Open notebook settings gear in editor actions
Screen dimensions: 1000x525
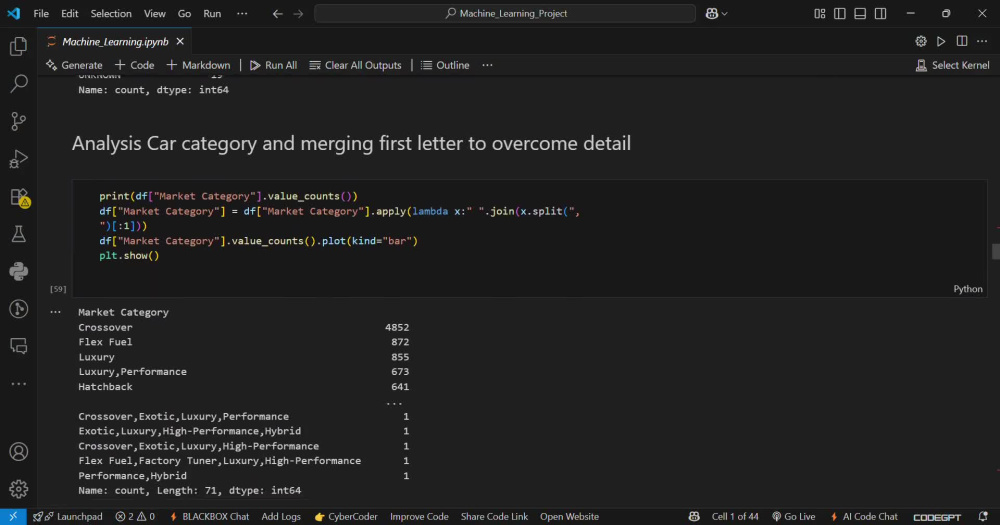point(921,41)
